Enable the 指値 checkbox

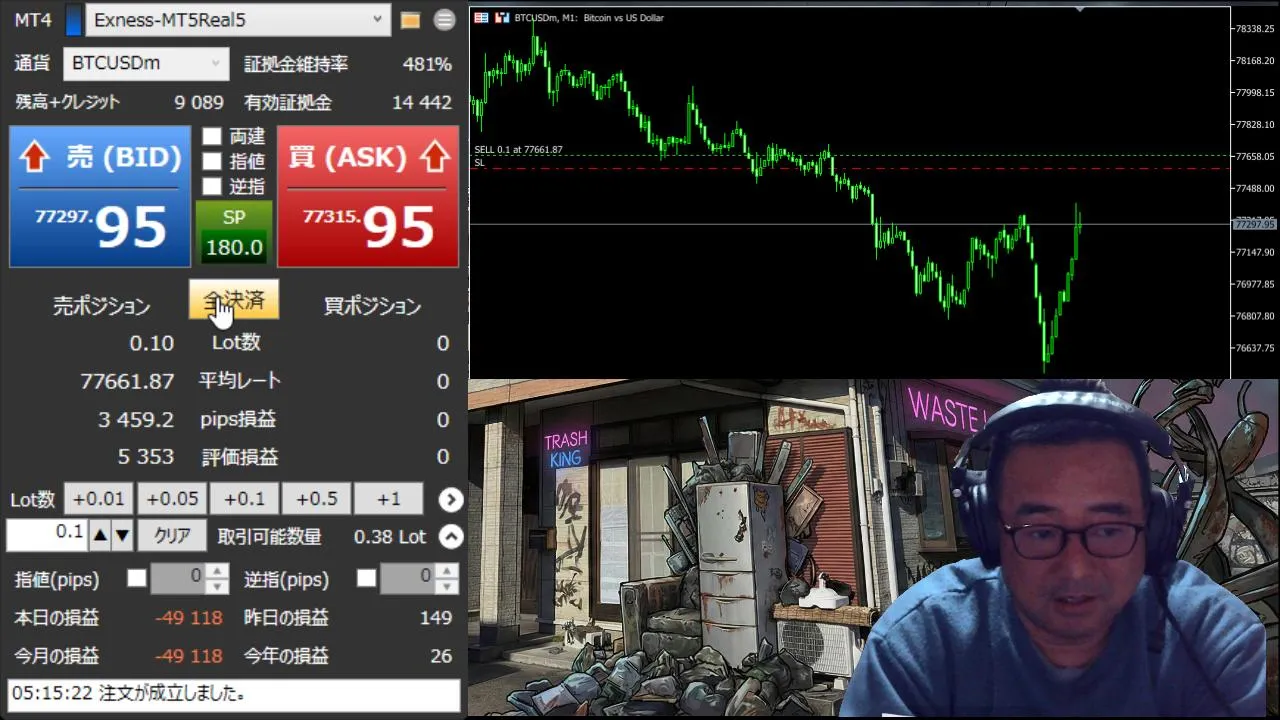(212, 161)
